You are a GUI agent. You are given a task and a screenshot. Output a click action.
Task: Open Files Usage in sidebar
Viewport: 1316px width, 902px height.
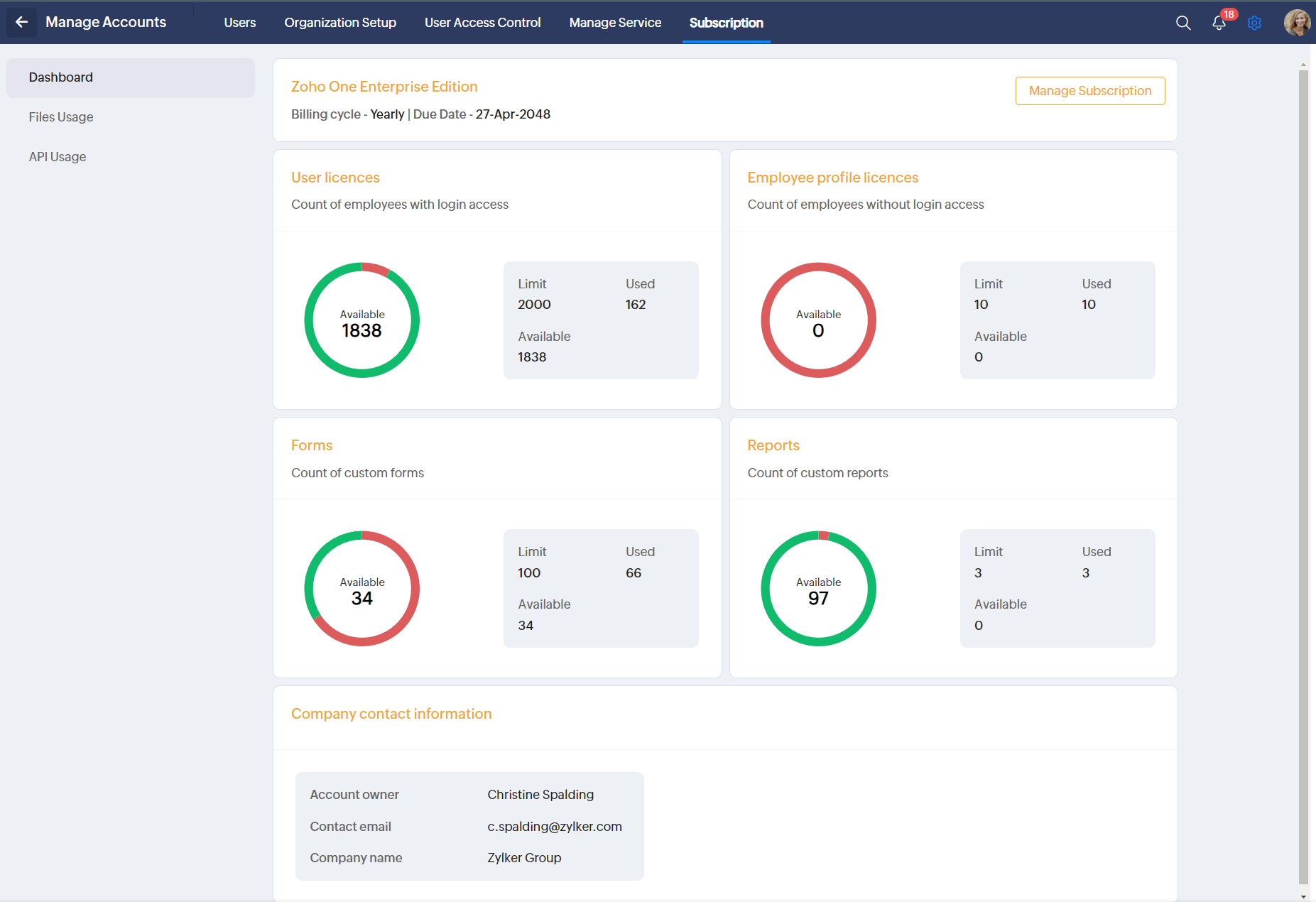61,117
